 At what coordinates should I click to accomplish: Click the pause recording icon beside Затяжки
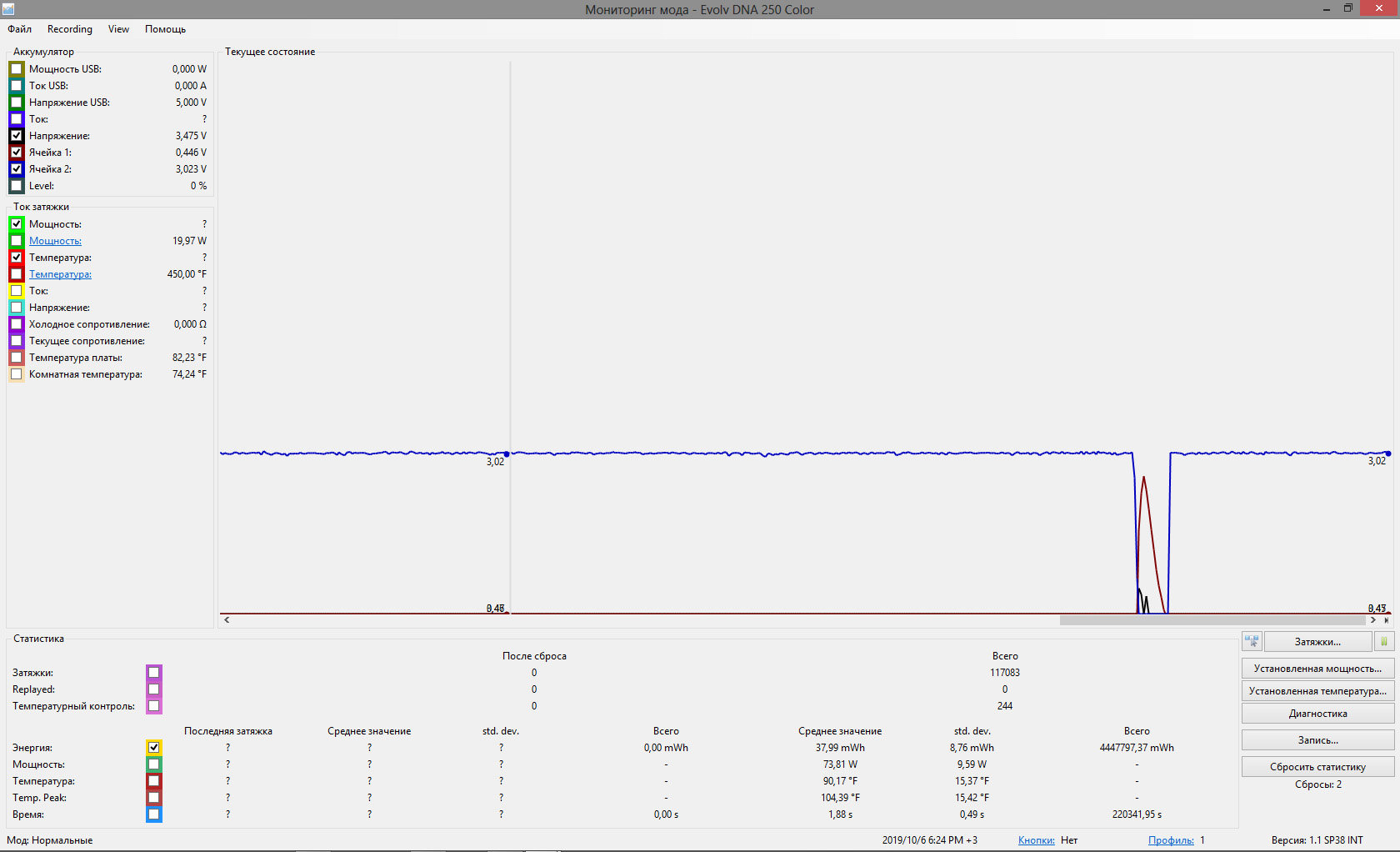(x=1384, y=641)
